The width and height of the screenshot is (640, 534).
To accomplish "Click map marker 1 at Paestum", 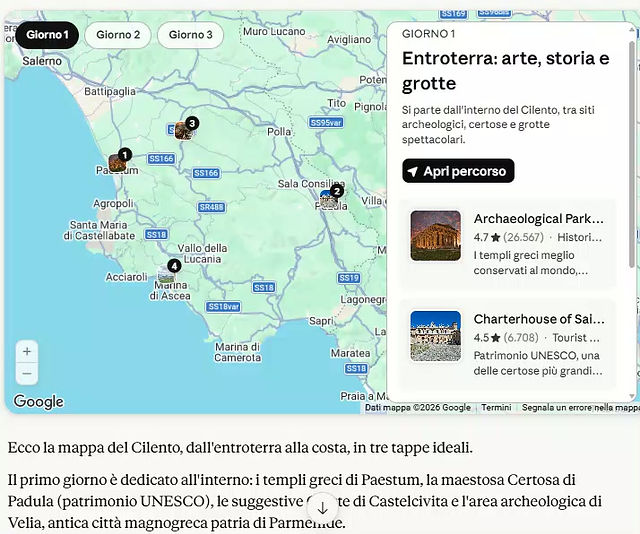I will 120,160.
